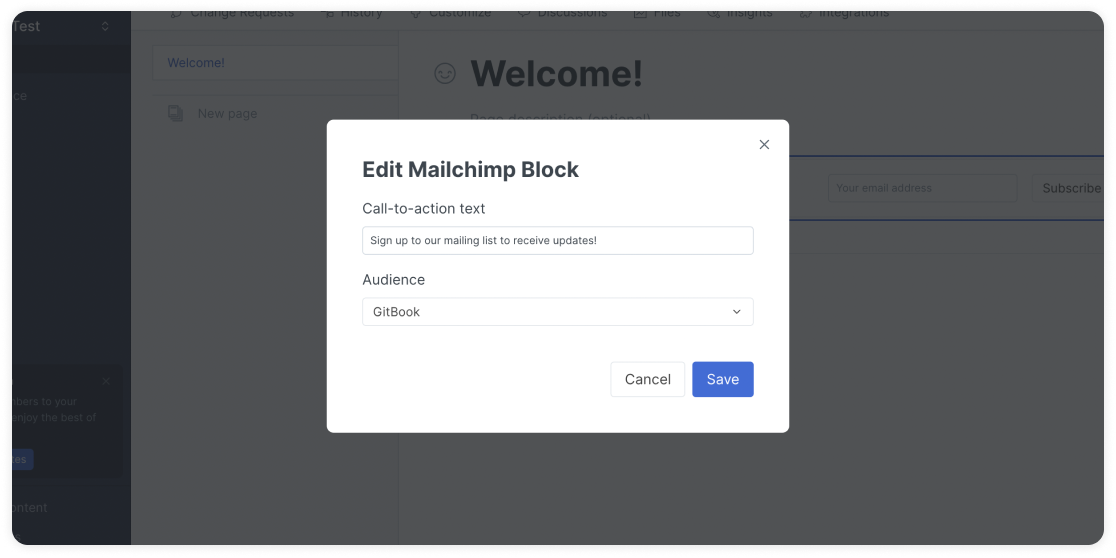The width and height of the screenshot is (1116, 558).
Task: Open the Audience dropdown showing GitBook
Action: tap(557, 312)
